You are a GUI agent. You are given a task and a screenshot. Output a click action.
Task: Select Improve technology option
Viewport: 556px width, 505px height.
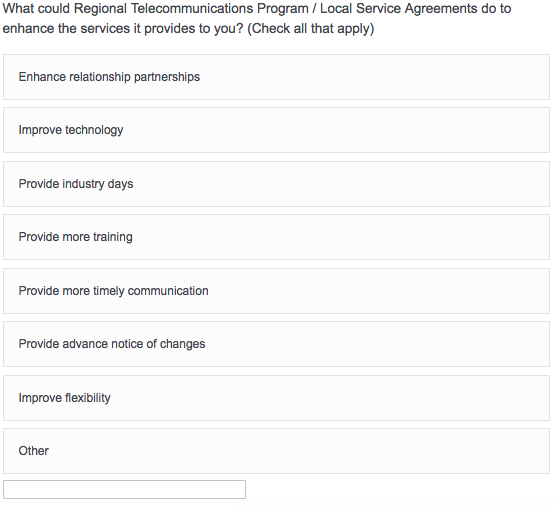pos(276,130)
